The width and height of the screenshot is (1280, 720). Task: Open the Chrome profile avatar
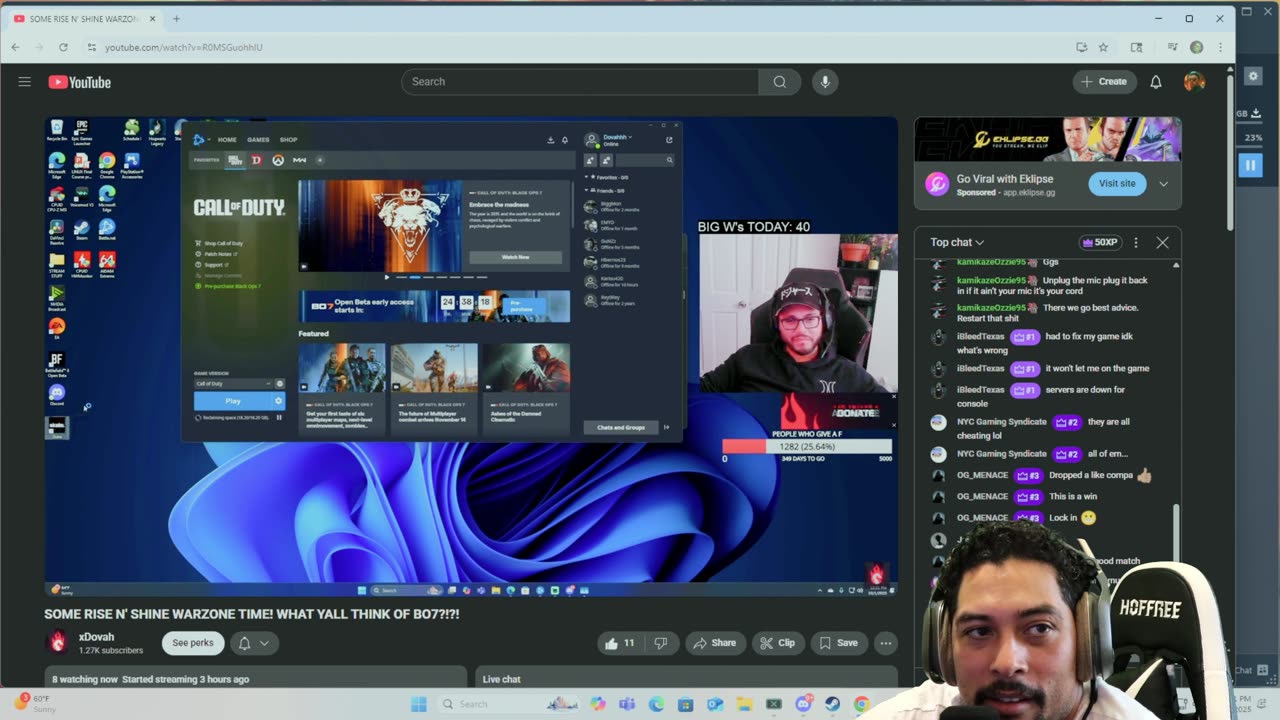click(1196, 47)
